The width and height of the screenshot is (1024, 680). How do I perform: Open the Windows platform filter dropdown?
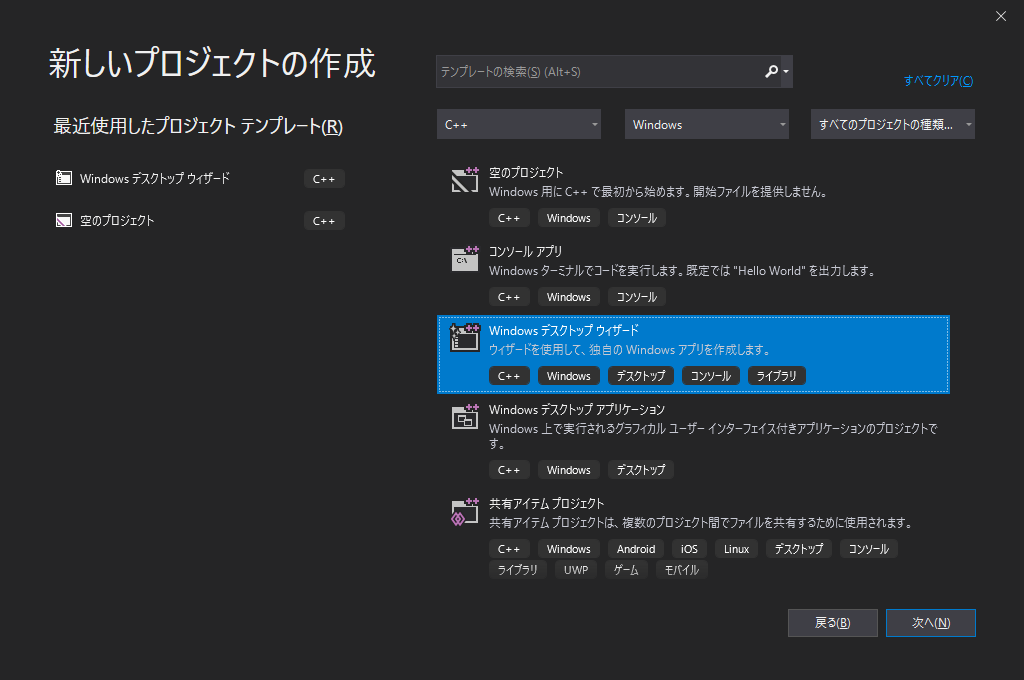(x=706, y=124)
